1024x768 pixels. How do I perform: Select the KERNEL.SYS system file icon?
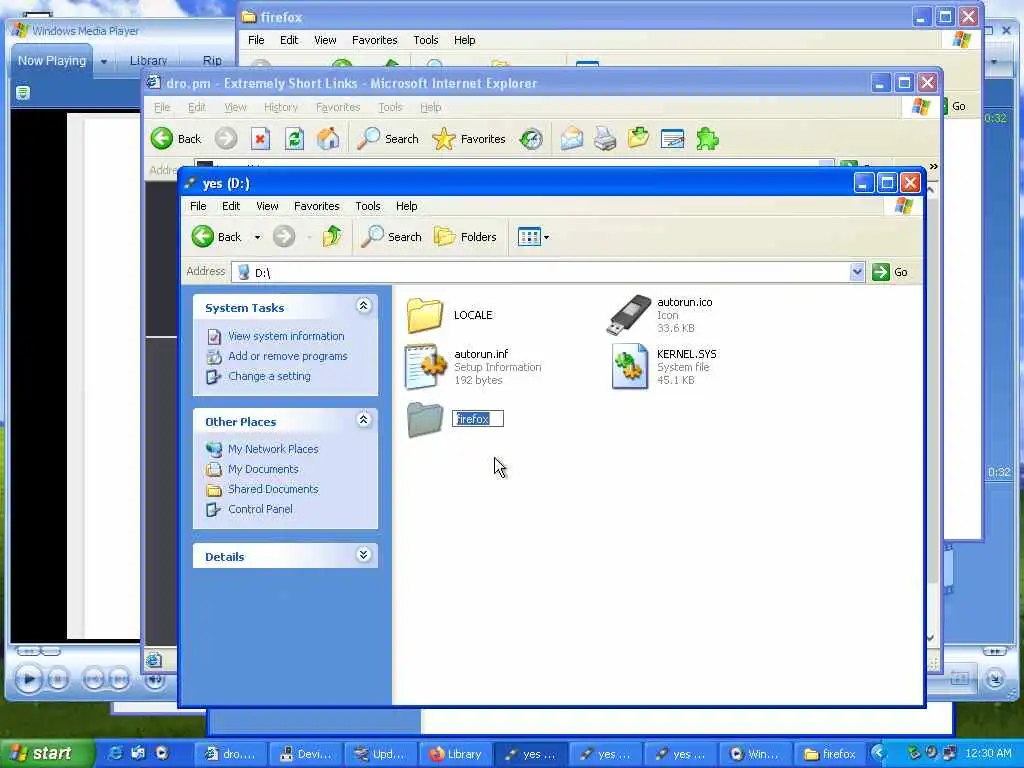pyautogui.click(x=630, y=366)
